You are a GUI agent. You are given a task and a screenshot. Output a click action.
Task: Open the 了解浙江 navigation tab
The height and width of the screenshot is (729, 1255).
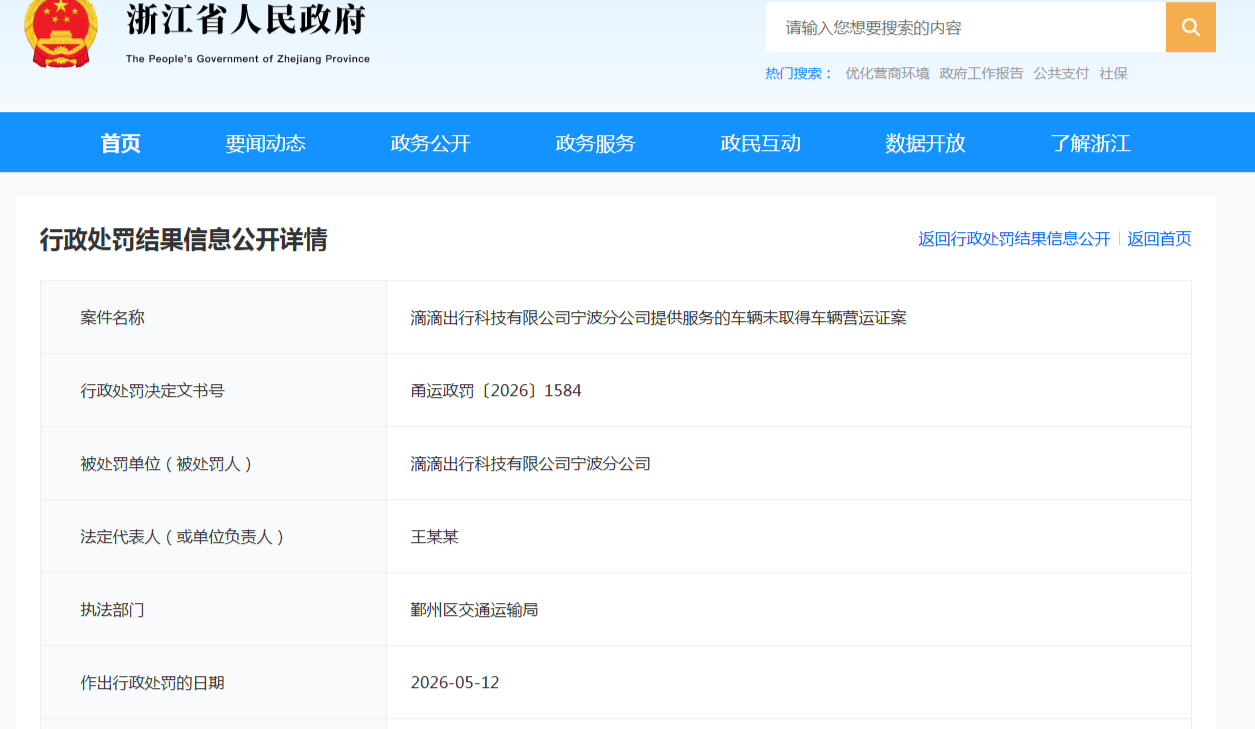pyautogui.click(x=1090, y=143)
